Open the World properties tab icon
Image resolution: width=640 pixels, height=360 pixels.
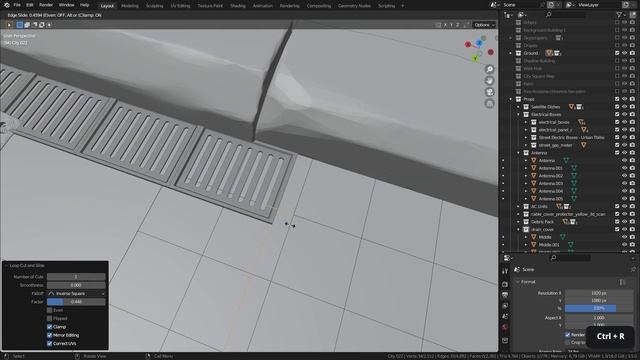(505, 327)
